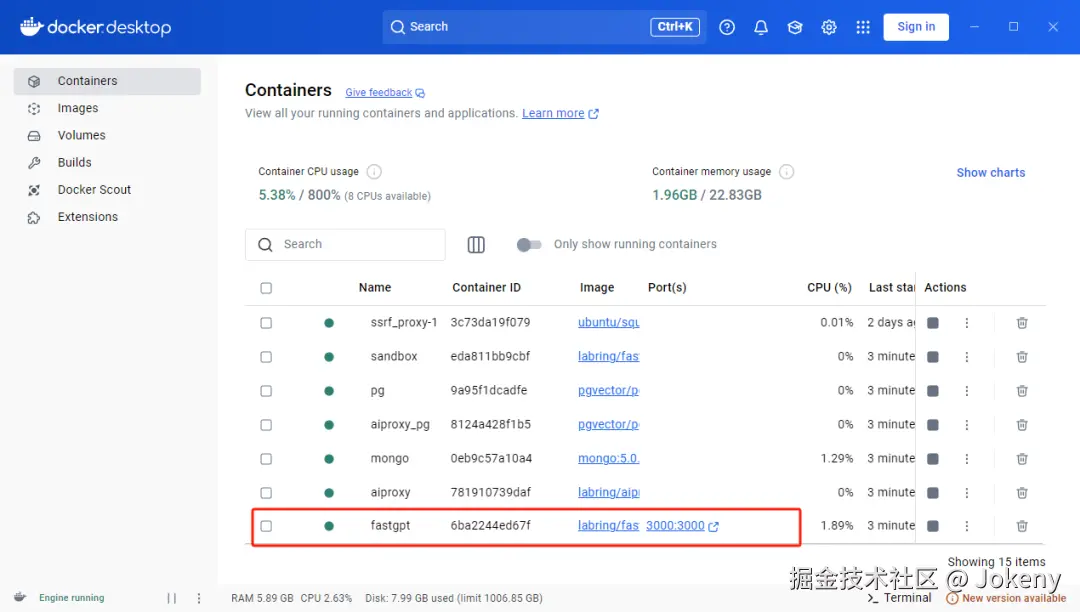The image size is (1080, 612).
Task: Open fastgpt port 3000:3000 link
Action: 682,526
